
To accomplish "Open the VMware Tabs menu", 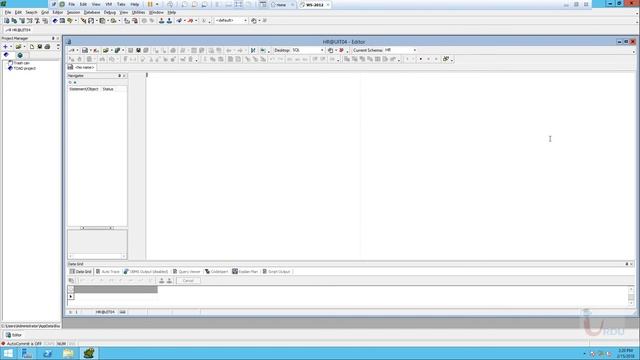I will 121,4.
